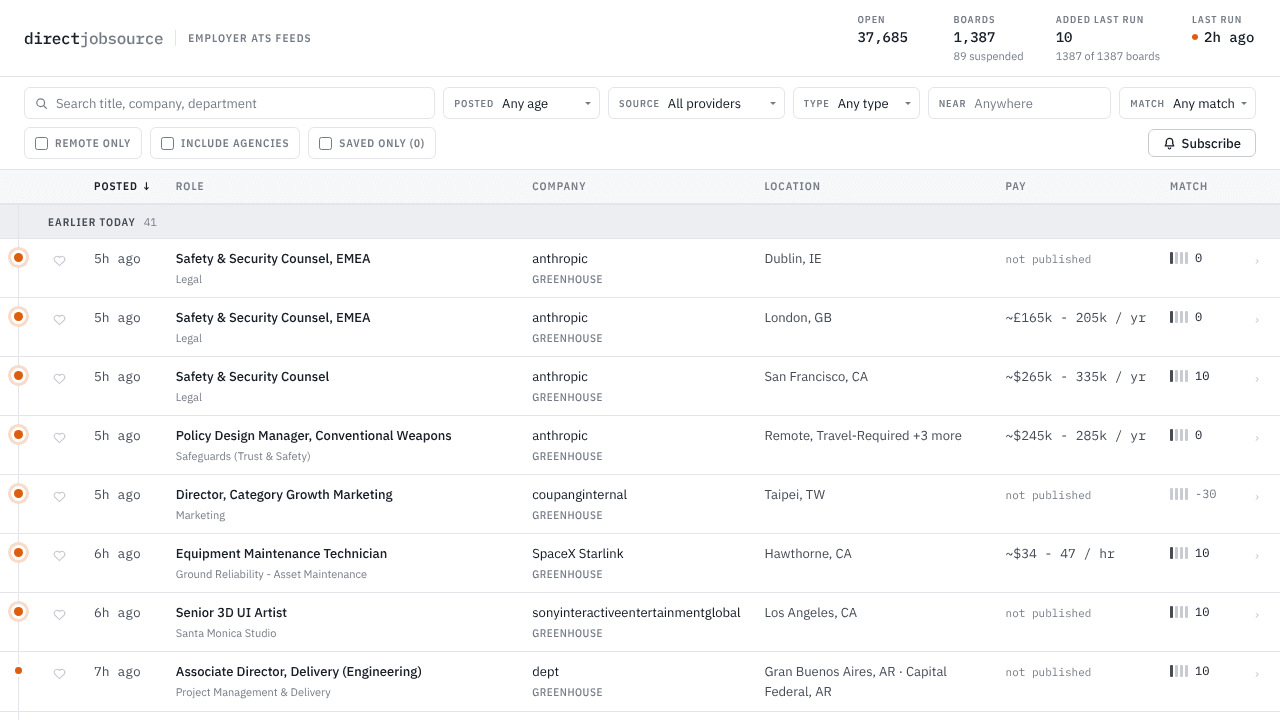Click pay range ~$34 - 47 / hr
The height and width of the screenshot is (720, 1280).
tap(1060, 554)
